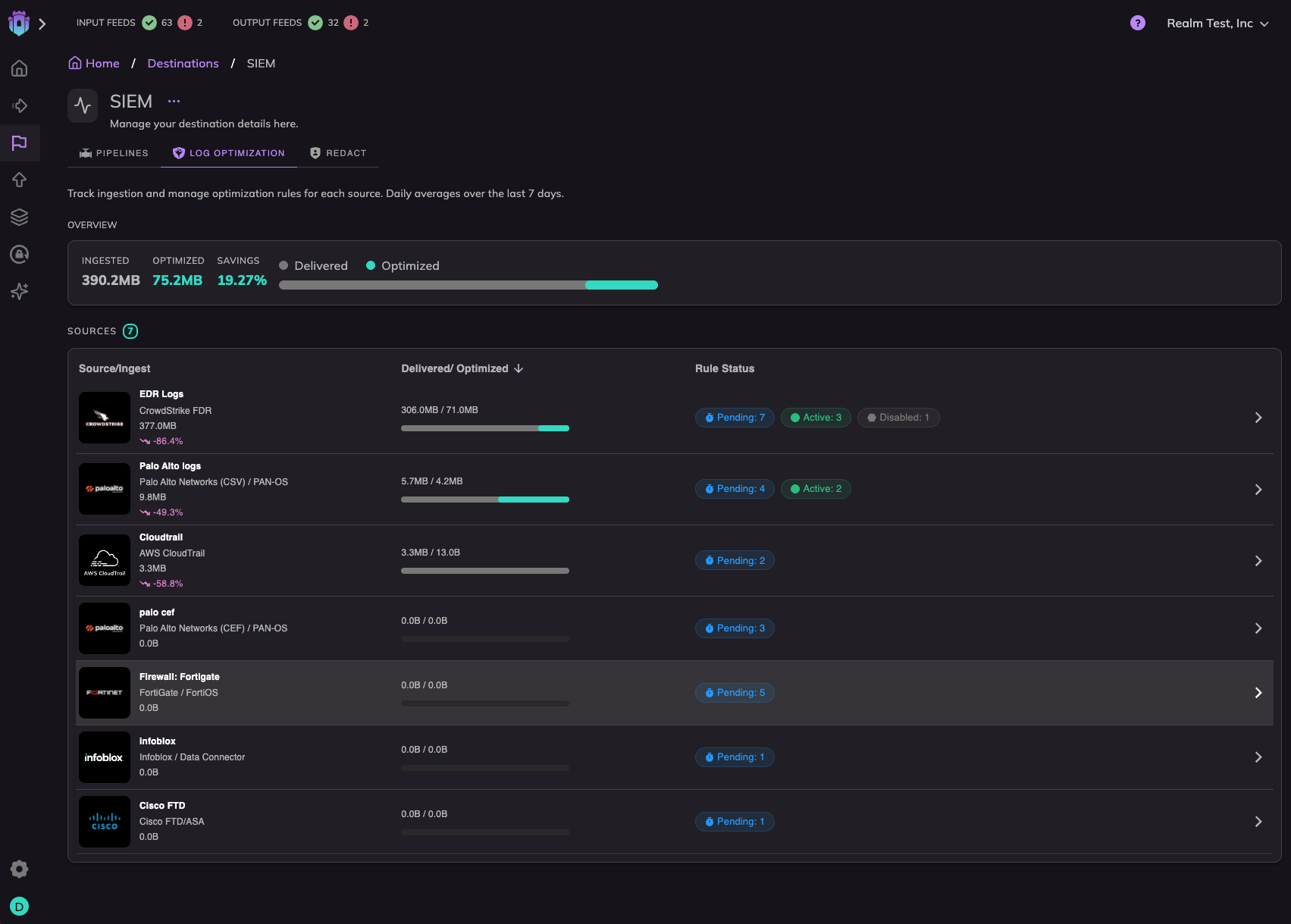Viewport: 1291px width, 924px height.
Task: Click the input feeds red error icon
Action: [185, 23]
